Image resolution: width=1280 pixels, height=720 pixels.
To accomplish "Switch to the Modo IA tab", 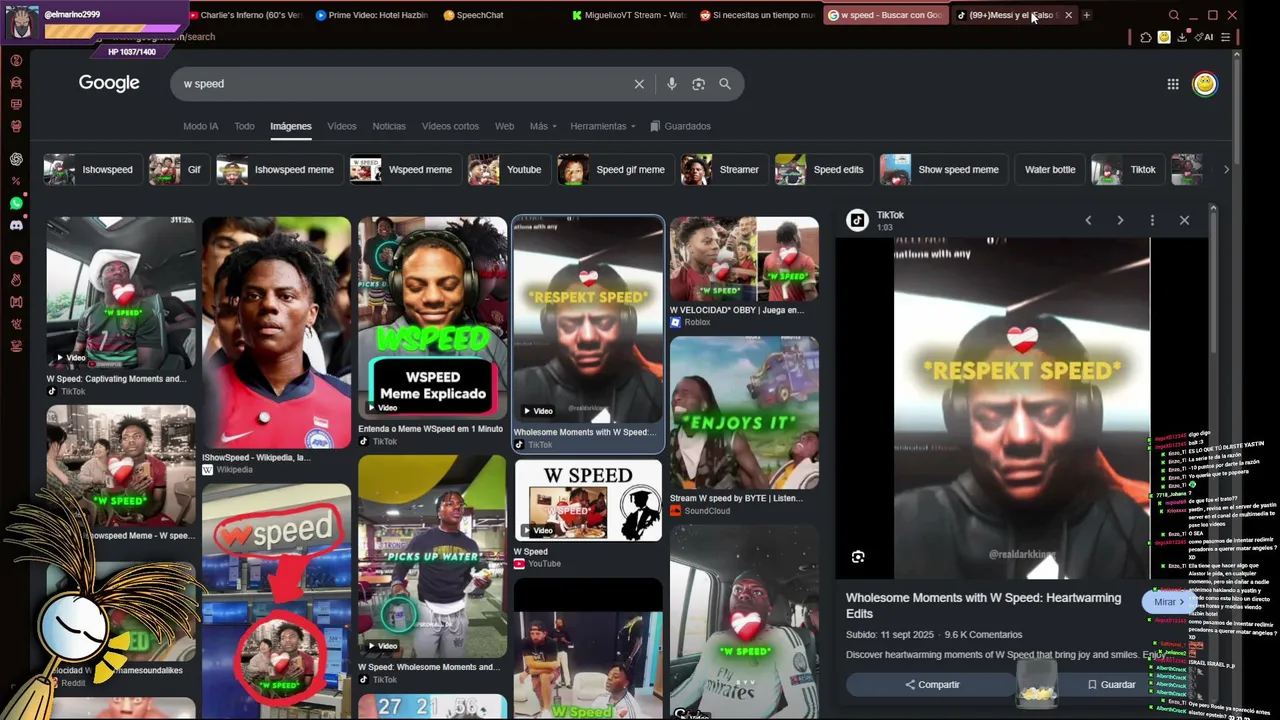I will 200,126.
